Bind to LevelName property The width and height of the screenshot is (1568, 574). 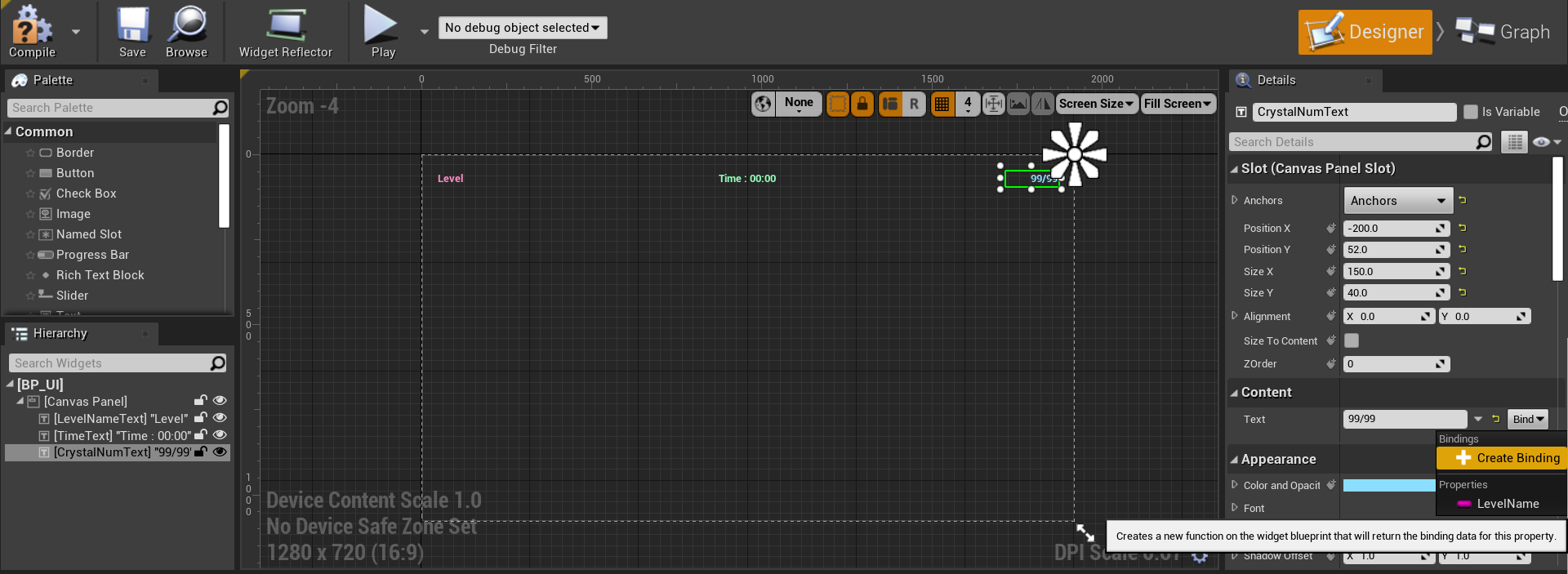click(x=1502, y=504)
